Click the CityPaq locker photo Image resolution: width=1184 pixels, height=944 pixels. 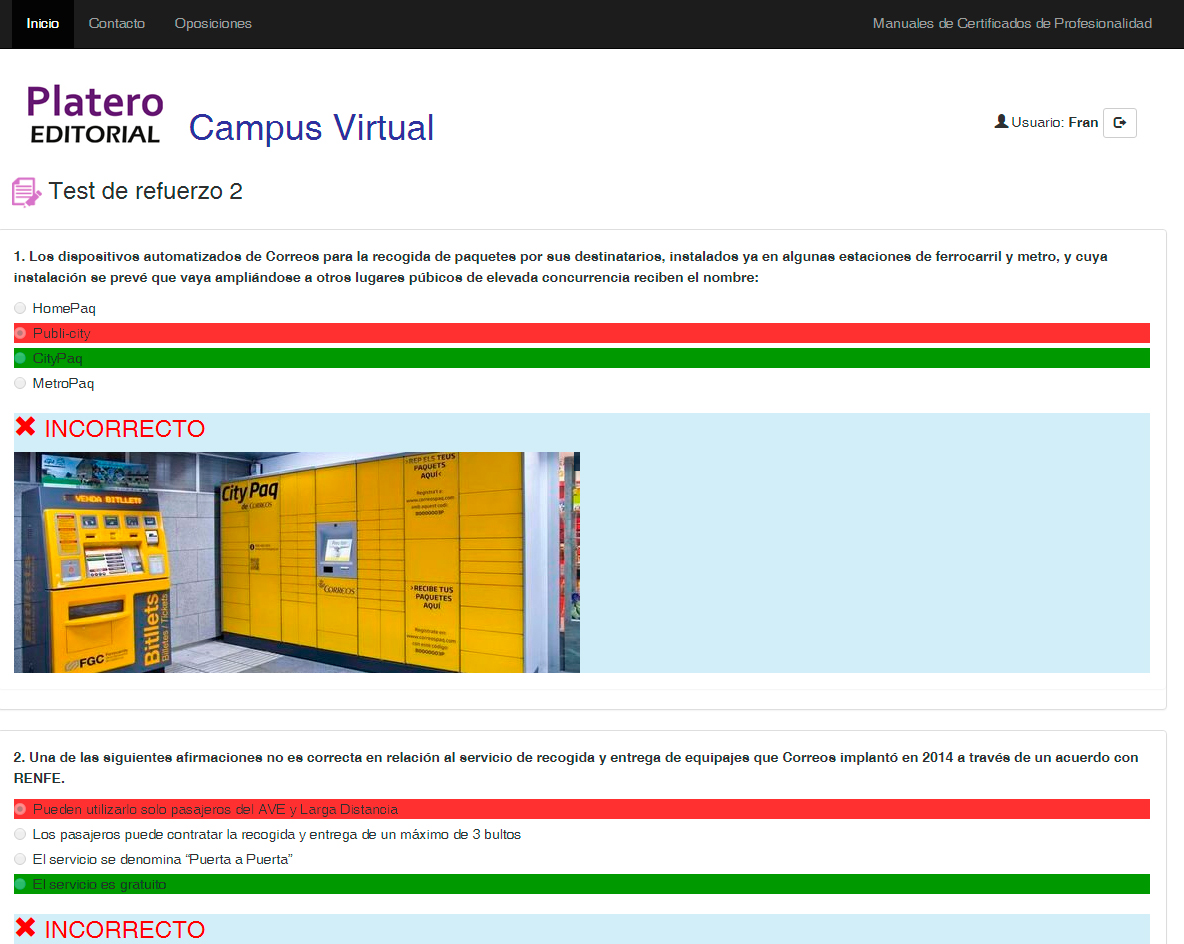pos(297,563)
